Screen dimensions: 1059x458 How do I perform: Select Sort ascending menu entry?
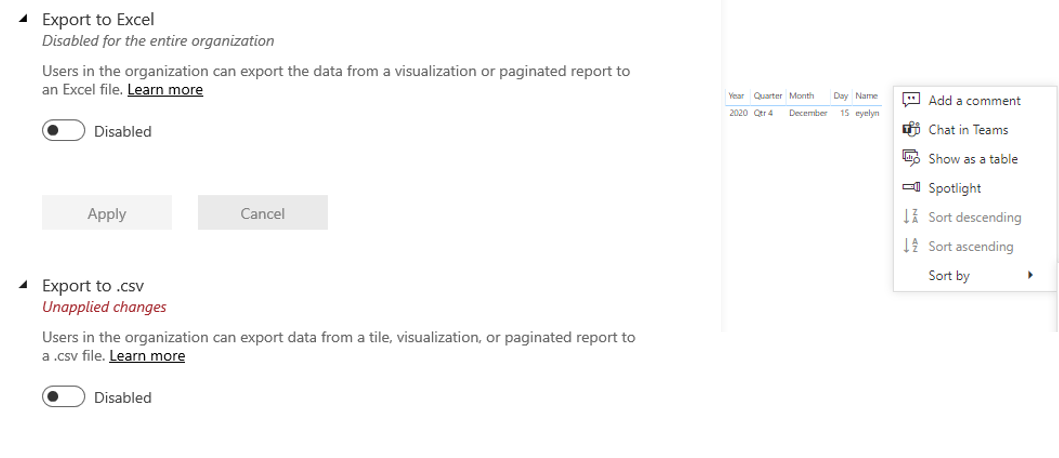[x=975, y=246]
